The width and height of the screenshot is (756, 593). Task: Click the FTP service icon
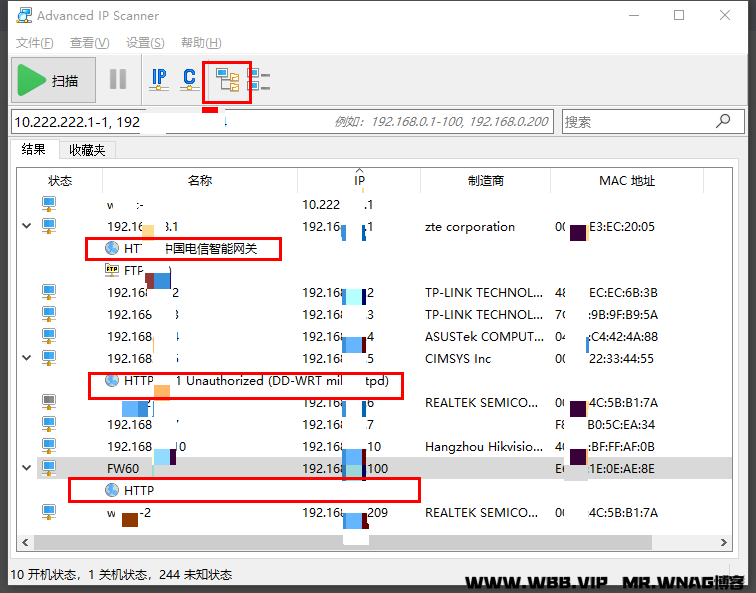(112, 270)
